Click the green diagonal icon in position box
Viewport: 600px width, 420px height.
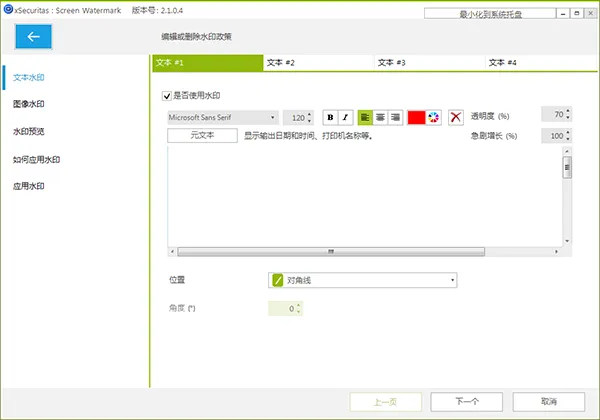pos(277,280)
